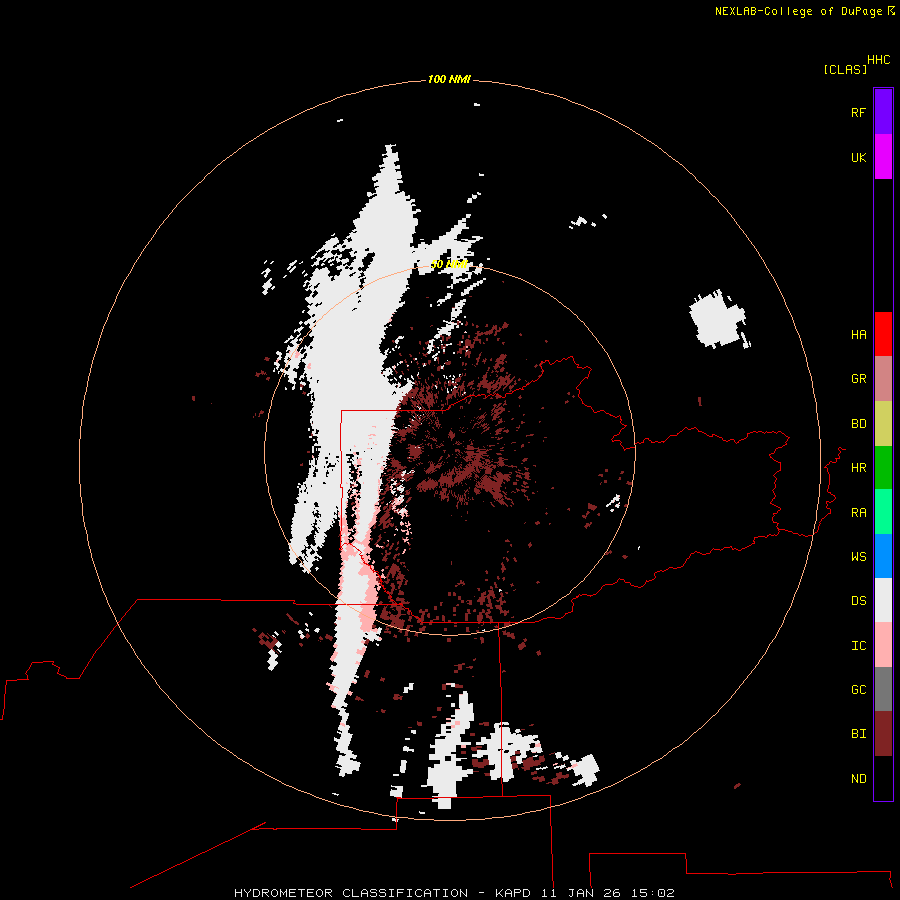
Task: Click the HYDROMETEOR CLASSIFICATION title text
Action: 351,893
